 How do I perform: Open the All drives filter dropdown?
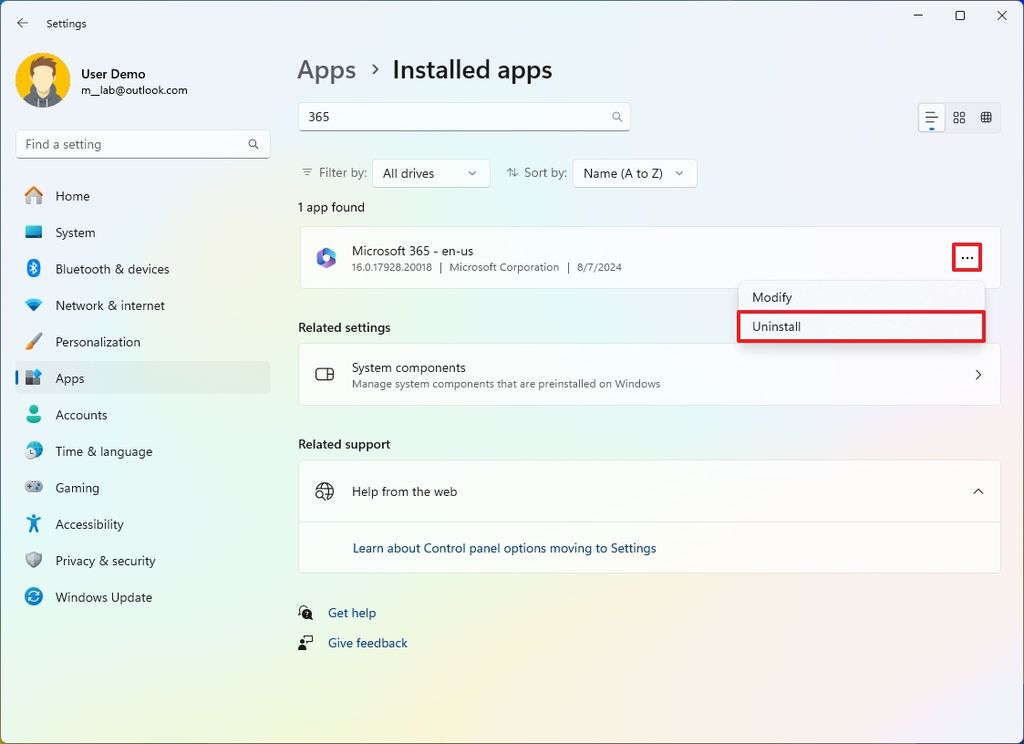[430, 173]
